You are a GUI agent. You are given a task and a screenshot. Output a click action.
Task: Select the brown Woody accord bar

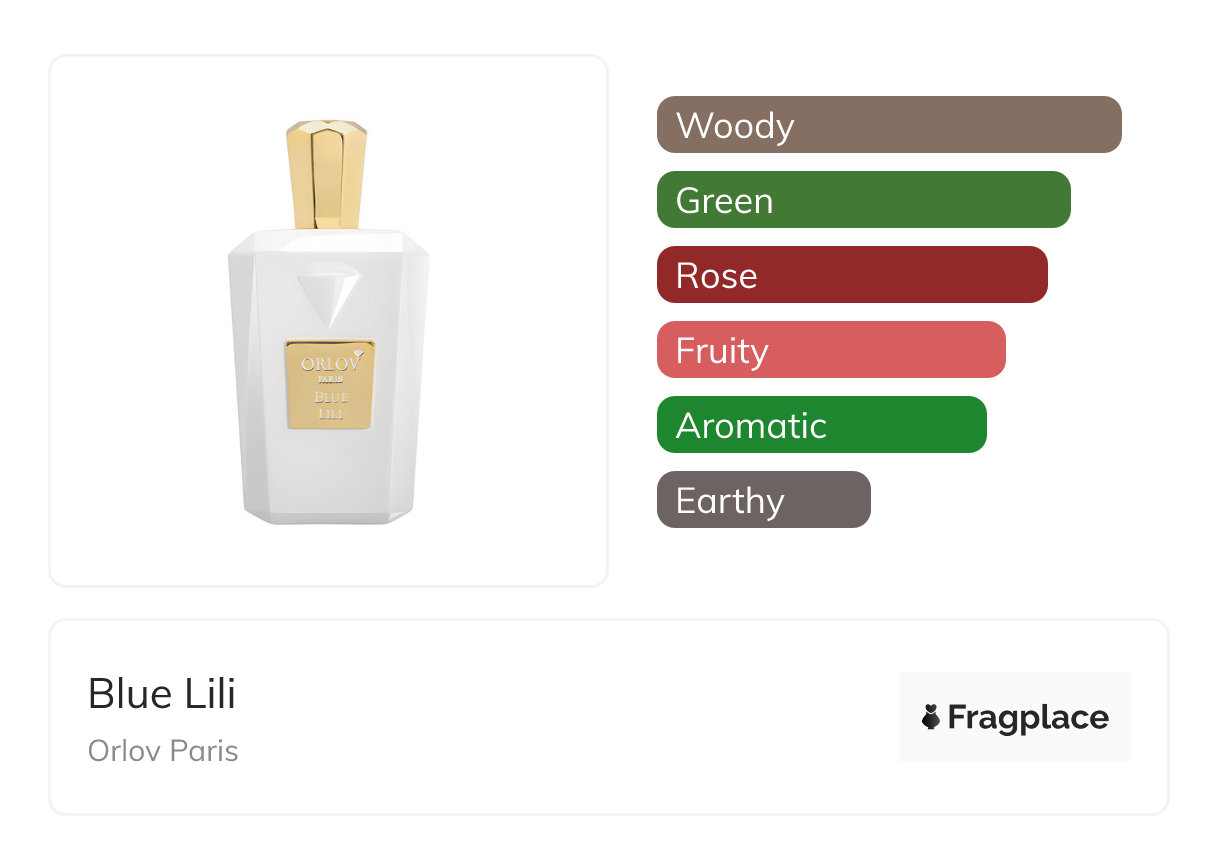pyautogui.click(x=889, y=125)
